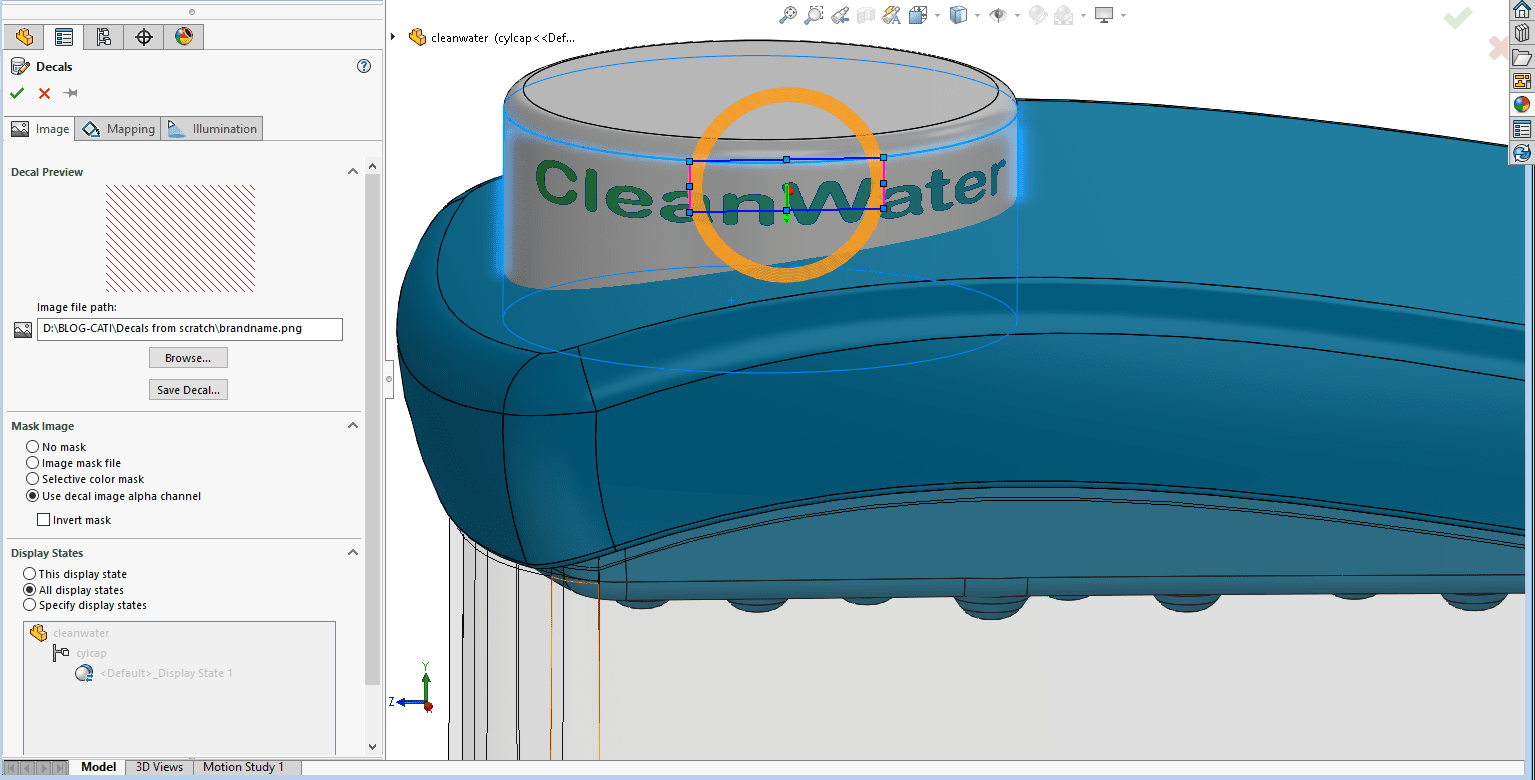Open the View Orientation dropdown arrow
This screenshot has height=780, width=1535.
click(937, 15)
